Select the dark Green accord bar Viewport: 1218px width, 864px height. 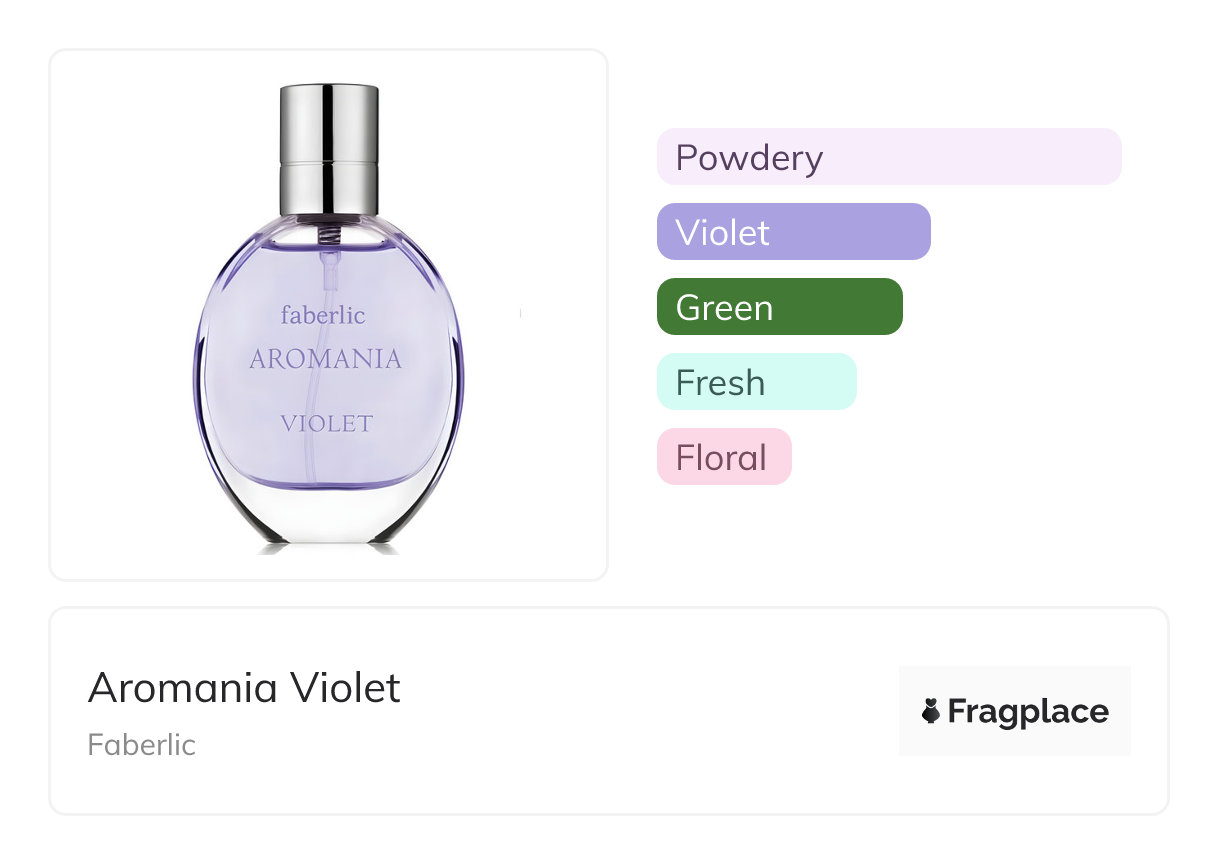[x=779, y=307]
